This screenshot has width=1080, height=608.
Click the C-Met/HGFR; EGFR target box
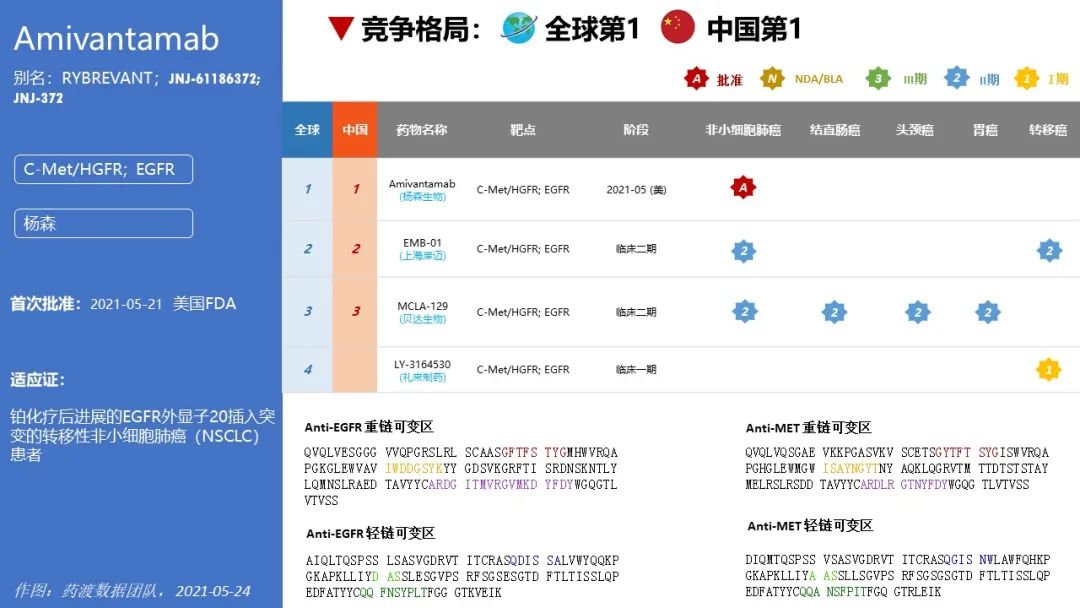[x=103, y=169]
